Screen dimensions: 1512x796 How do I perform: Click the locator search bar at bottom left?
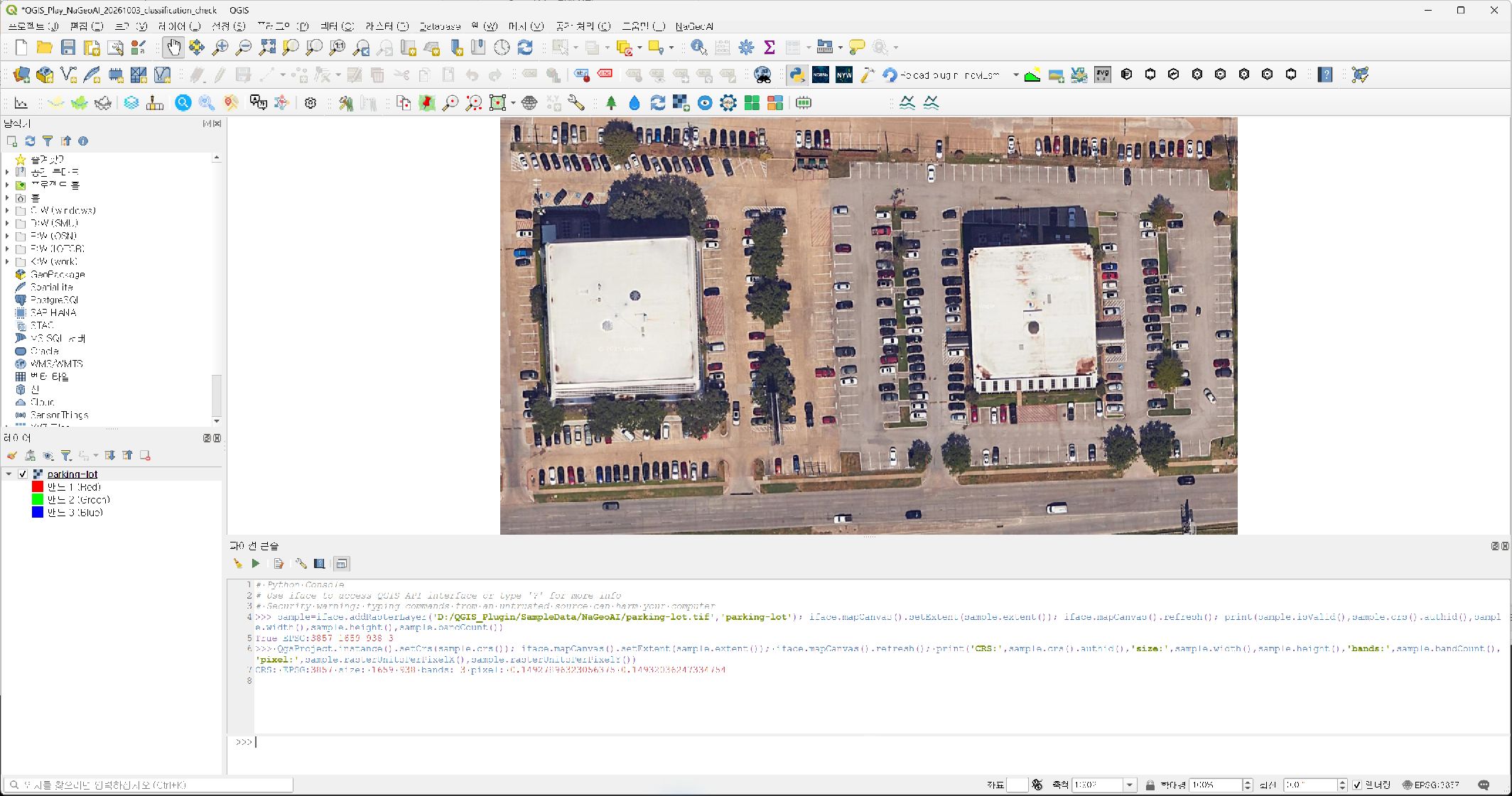coord(148,785)
